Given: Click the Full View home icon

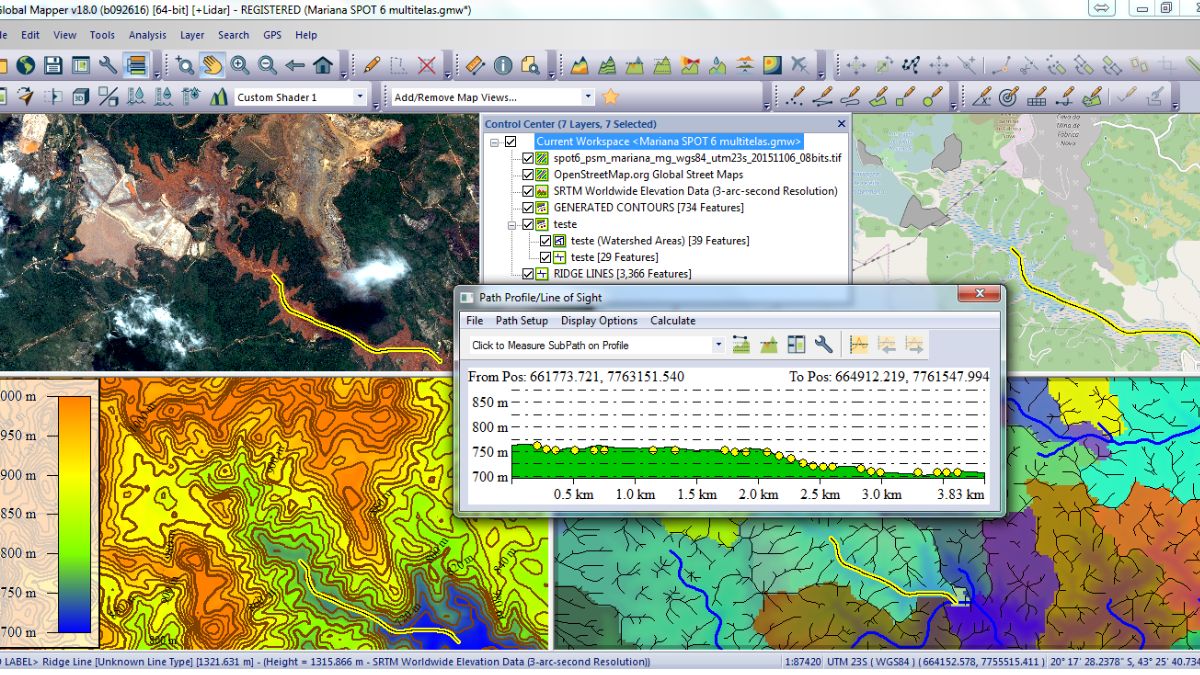Looking at the screenshot, I should pos(322,66).
